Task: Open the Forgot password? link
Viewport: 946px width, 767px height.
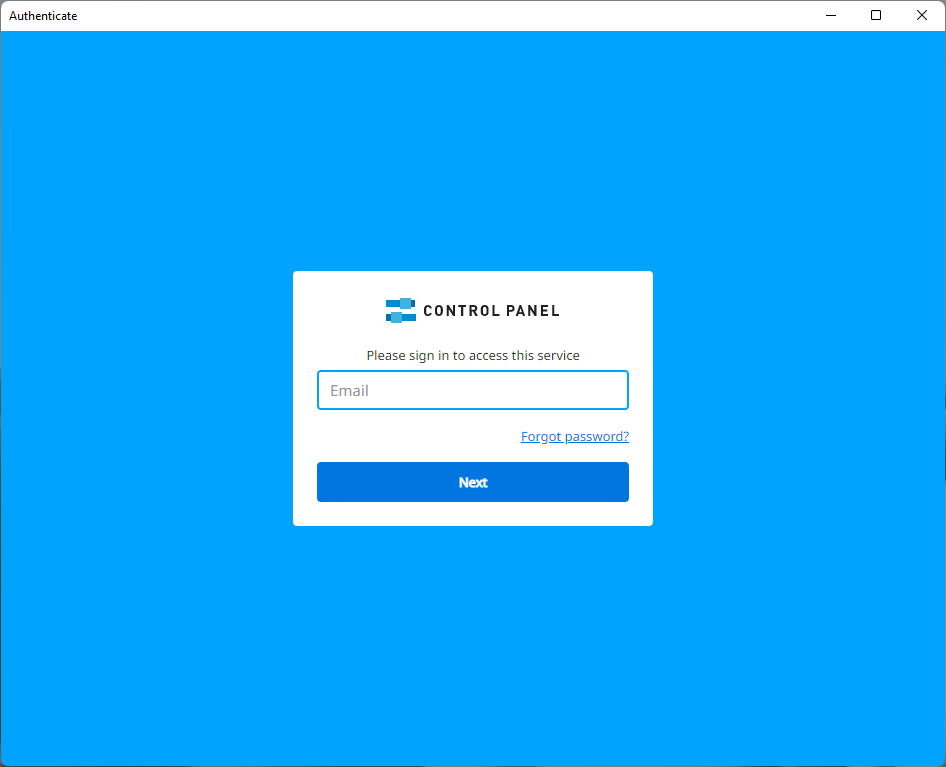Action: pos(574,436)
